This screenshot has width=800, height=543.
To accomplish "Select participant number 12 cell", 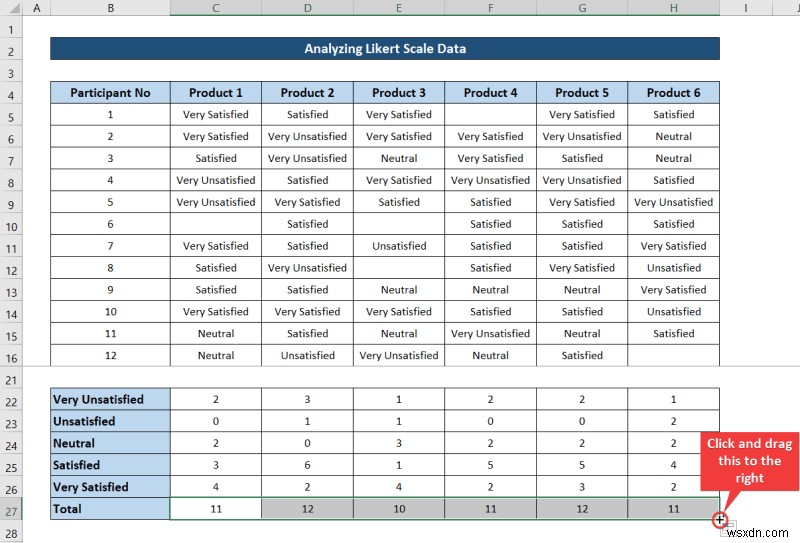I will point(110,356).
